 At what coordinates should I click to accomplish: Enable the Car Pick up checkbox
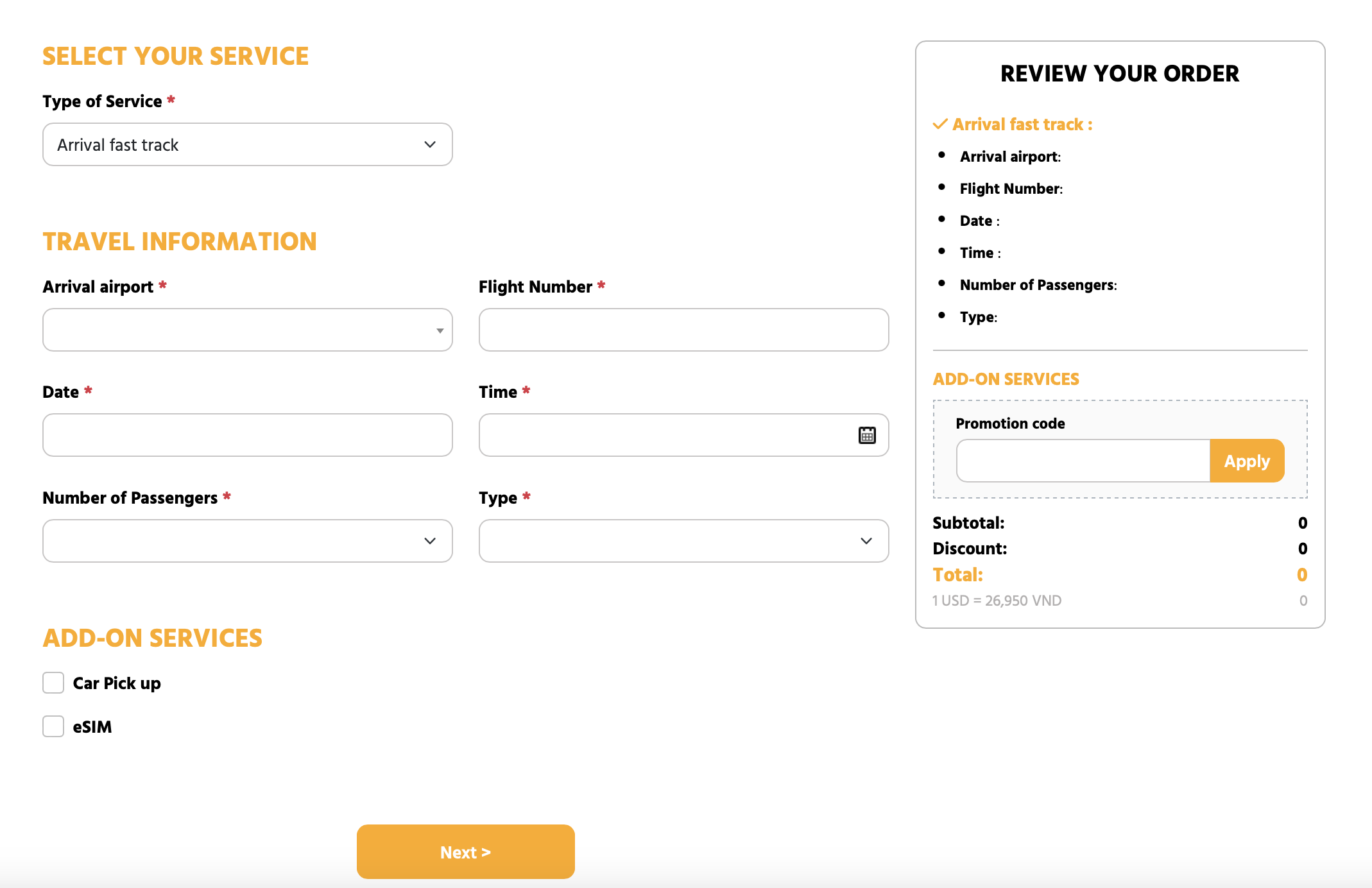coord(53,683)
